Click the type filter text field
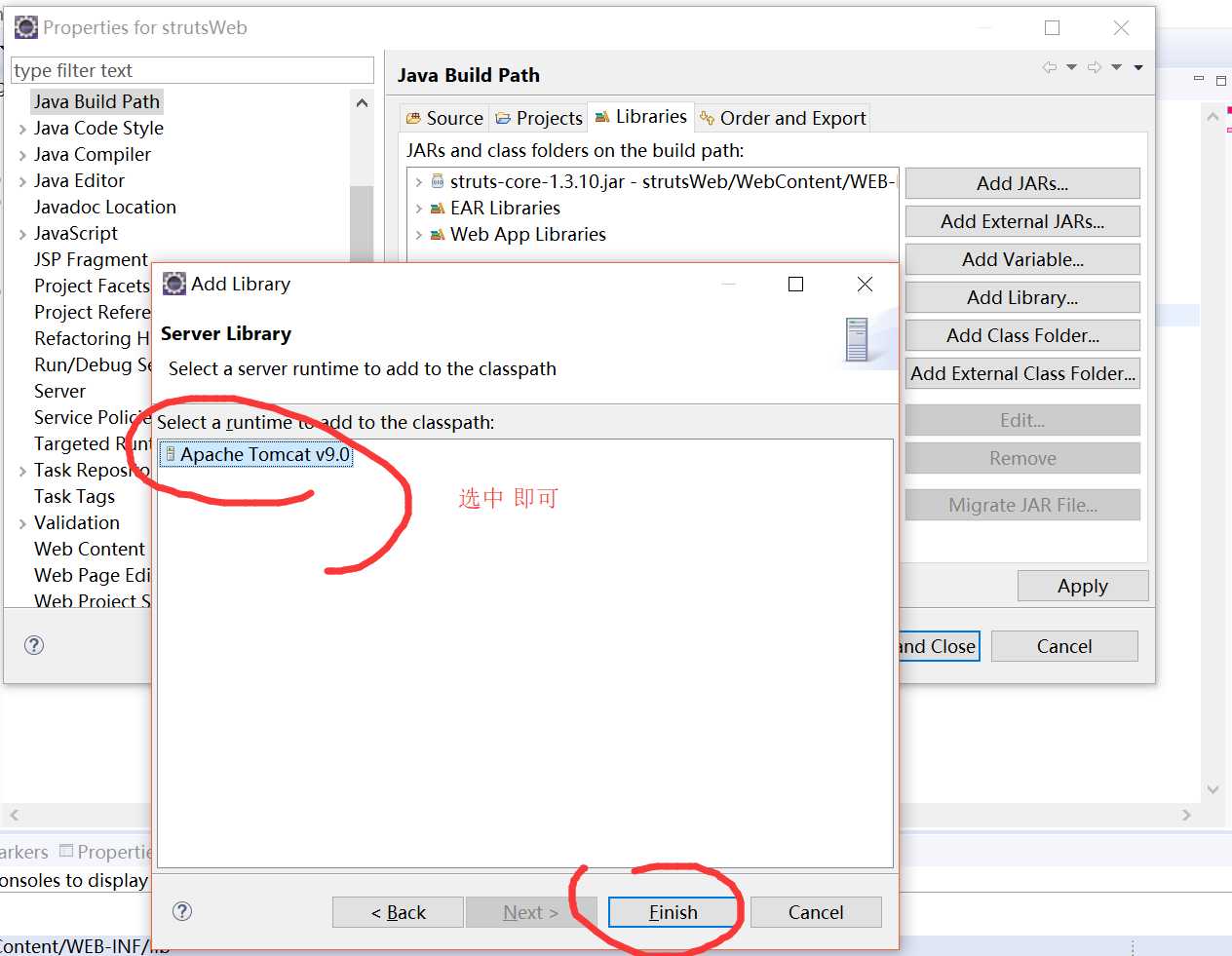 pos(192,70)
